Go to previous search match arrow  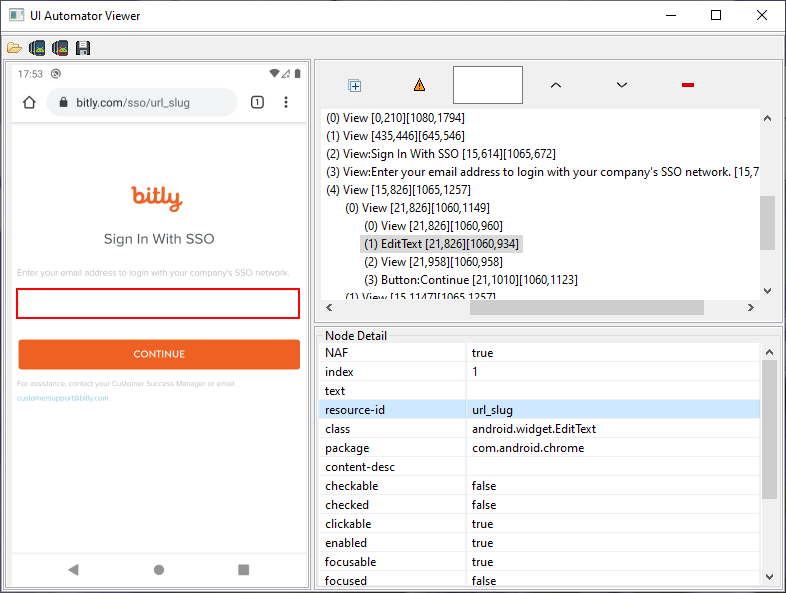(555, 85)
